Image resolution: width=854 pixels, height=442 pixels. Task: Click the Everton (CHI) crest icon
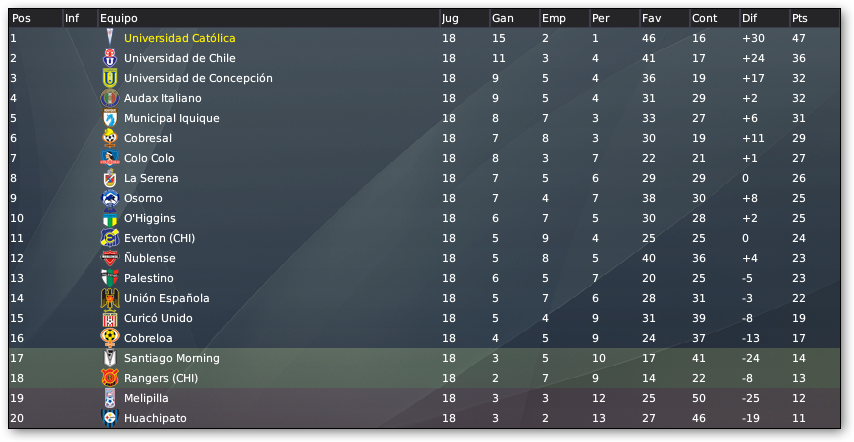click(110, 238)
